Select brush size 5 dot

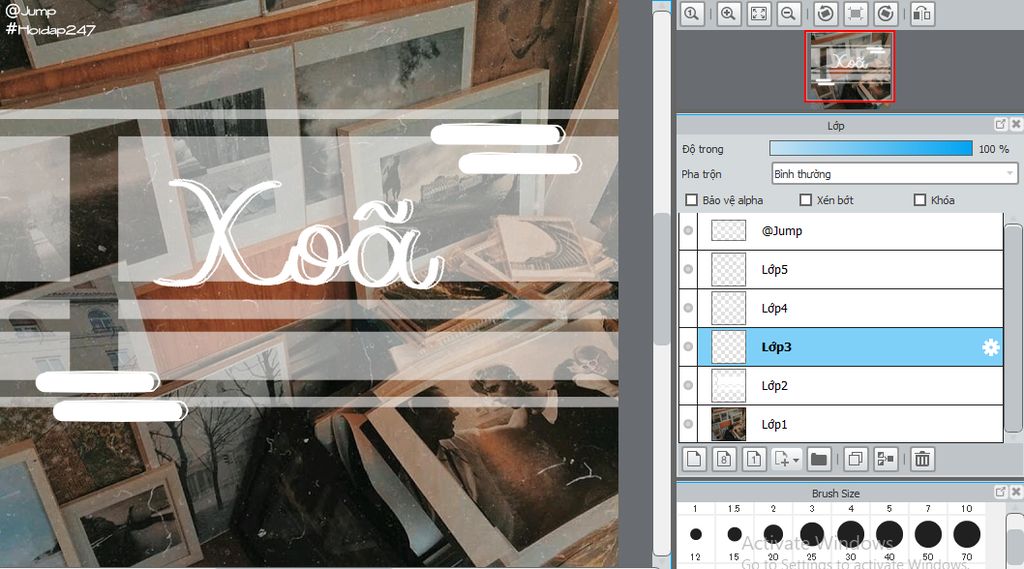889,534
